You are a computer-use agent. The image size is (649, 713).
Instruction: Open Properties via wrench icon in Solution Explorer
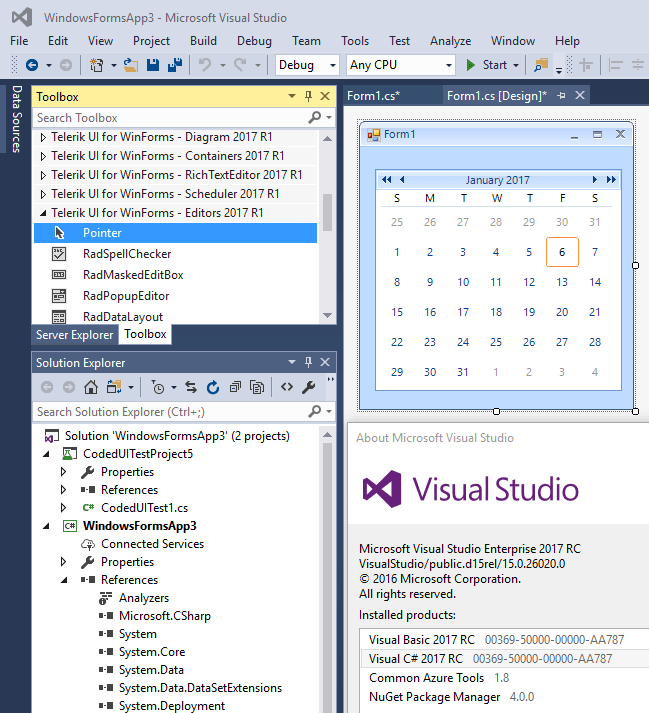309,387
